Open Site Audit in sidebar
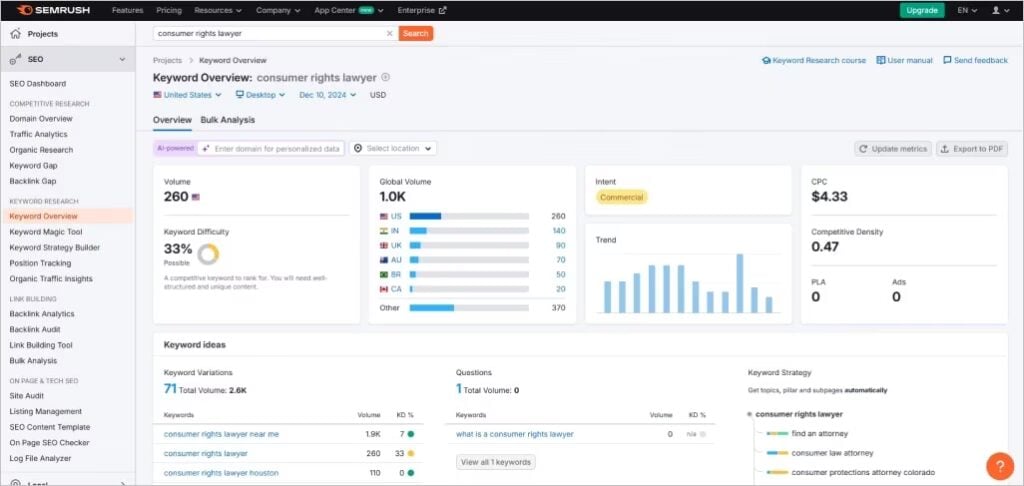Viewport: 1024px width, 486px height. pyautogui.click(x=27, y=396)
